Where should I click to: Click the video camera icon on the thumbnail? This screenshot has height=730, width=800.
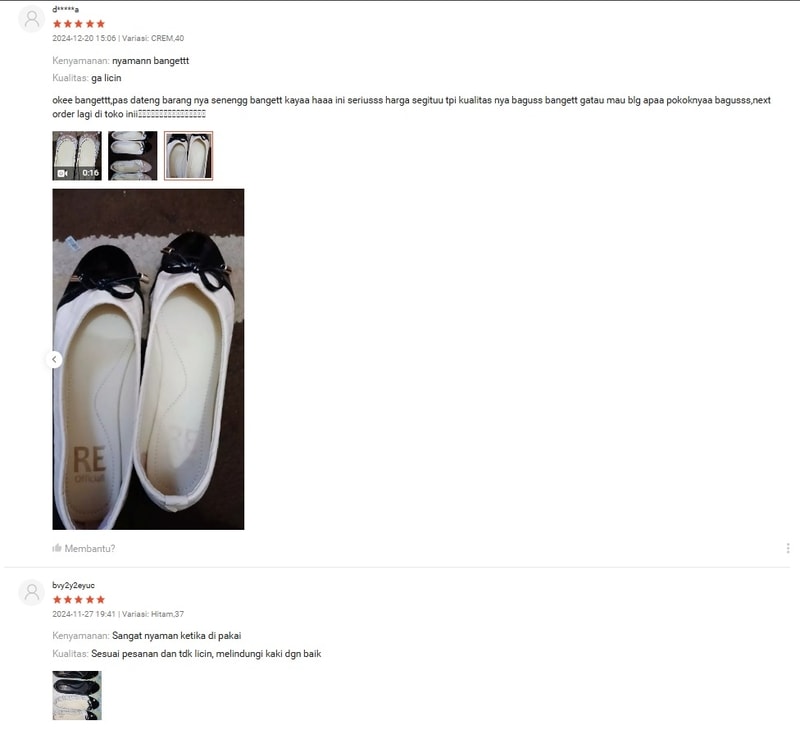(x=63, y=173)
